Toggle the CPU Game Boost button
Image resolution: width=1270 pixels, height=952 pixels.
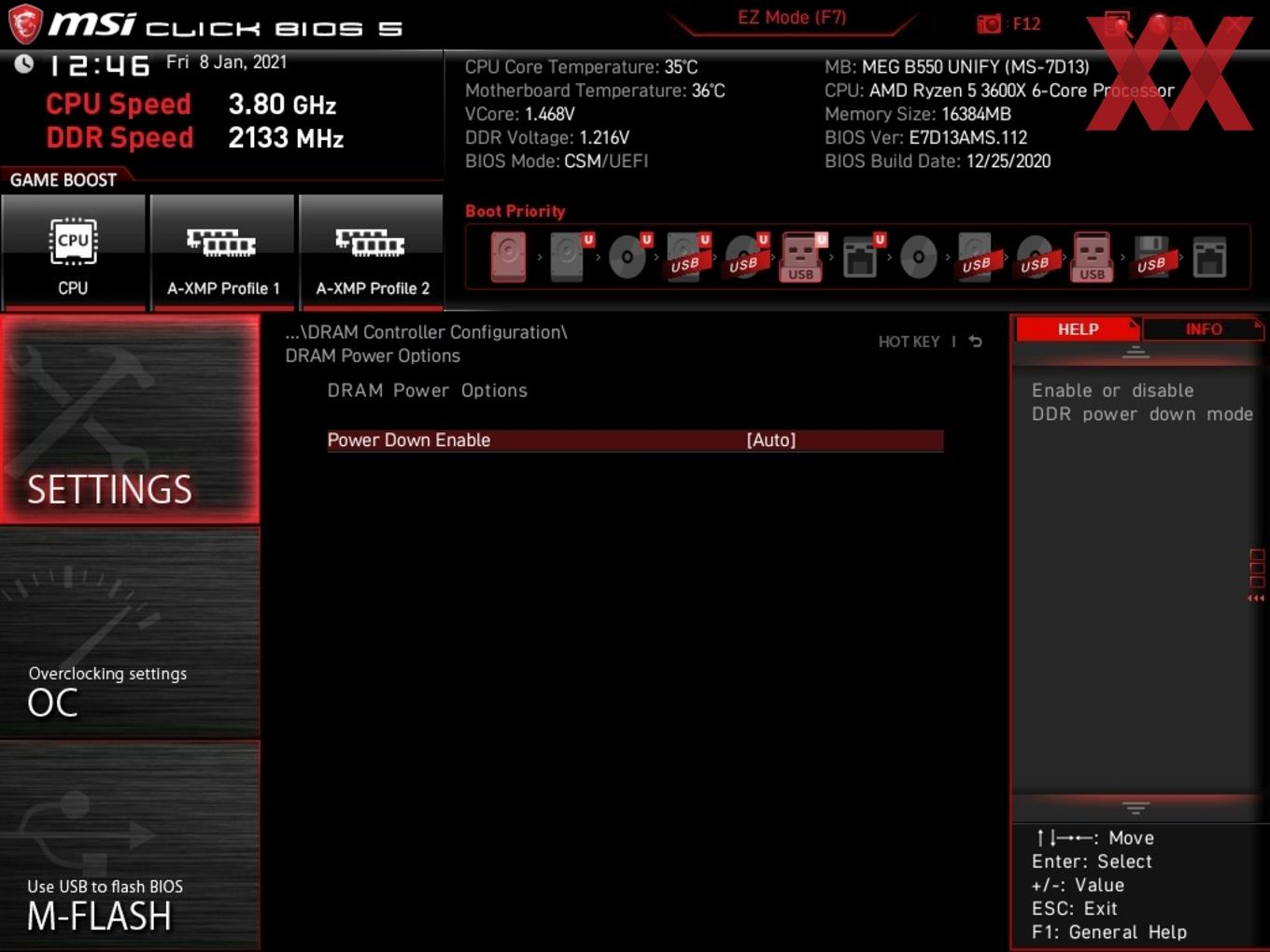[73, 252]
